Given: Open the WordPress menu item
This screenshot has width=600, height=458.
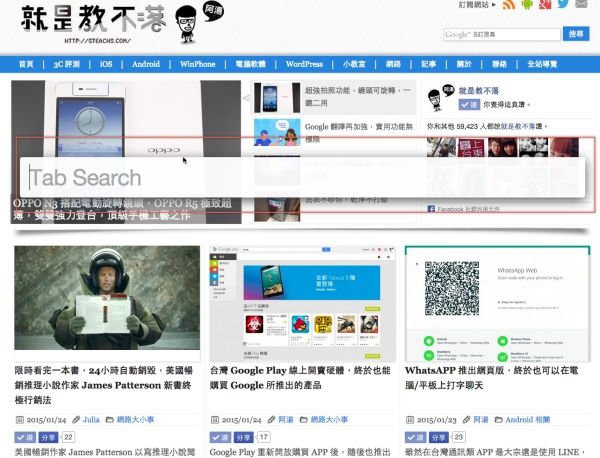Looking at the screenshot, I should point(304,64).
